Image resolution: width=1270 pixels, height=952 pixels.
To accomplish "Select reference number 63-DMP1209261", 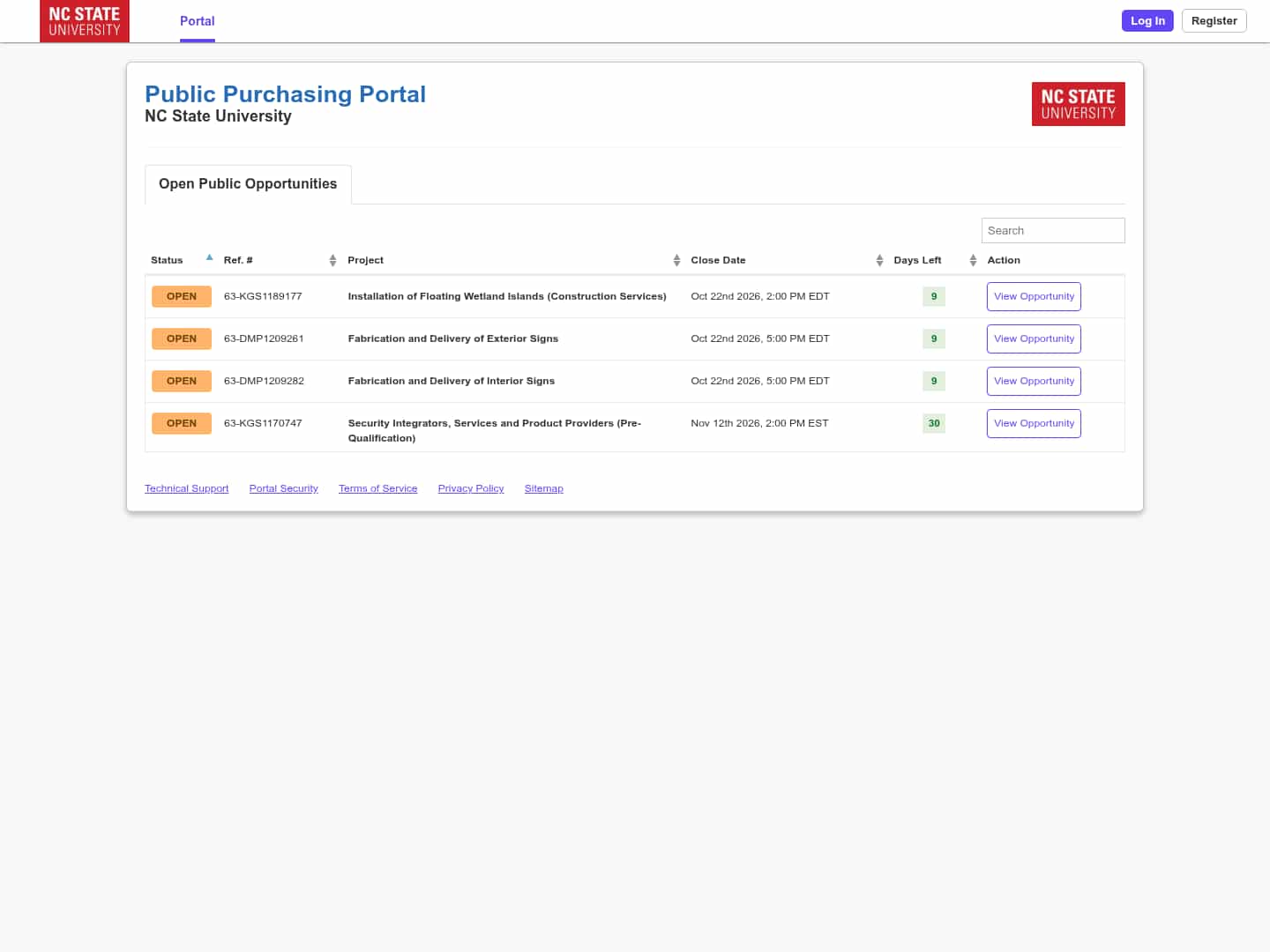I will tap(264, 338).
